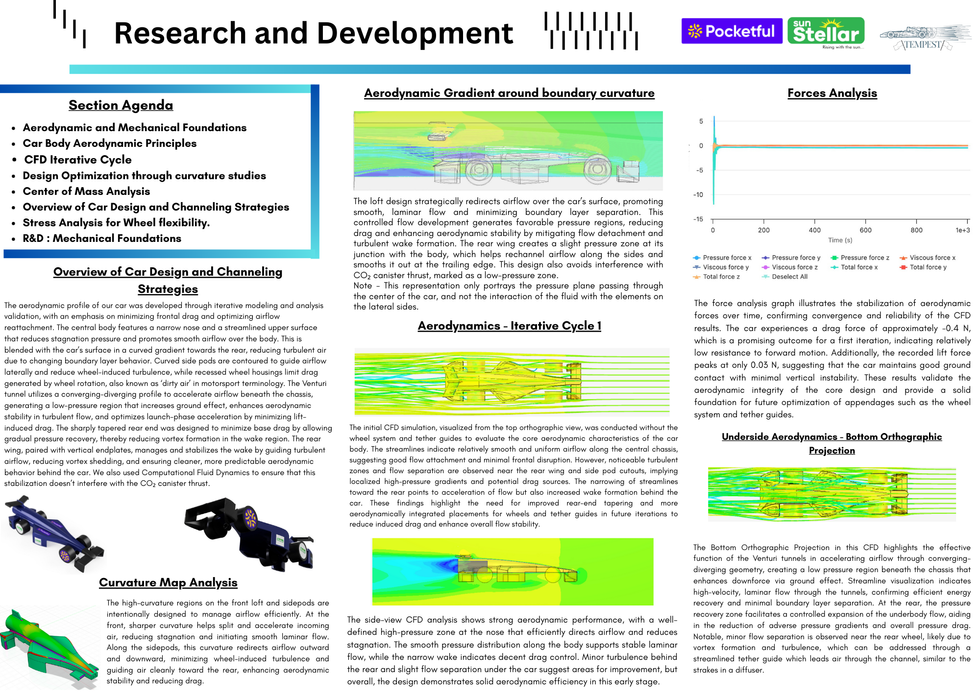Screen dimensions: 980x694
Task: Click agenda item 'R&D : Mechanical Foundations'
Action: (x=102, y=238)
